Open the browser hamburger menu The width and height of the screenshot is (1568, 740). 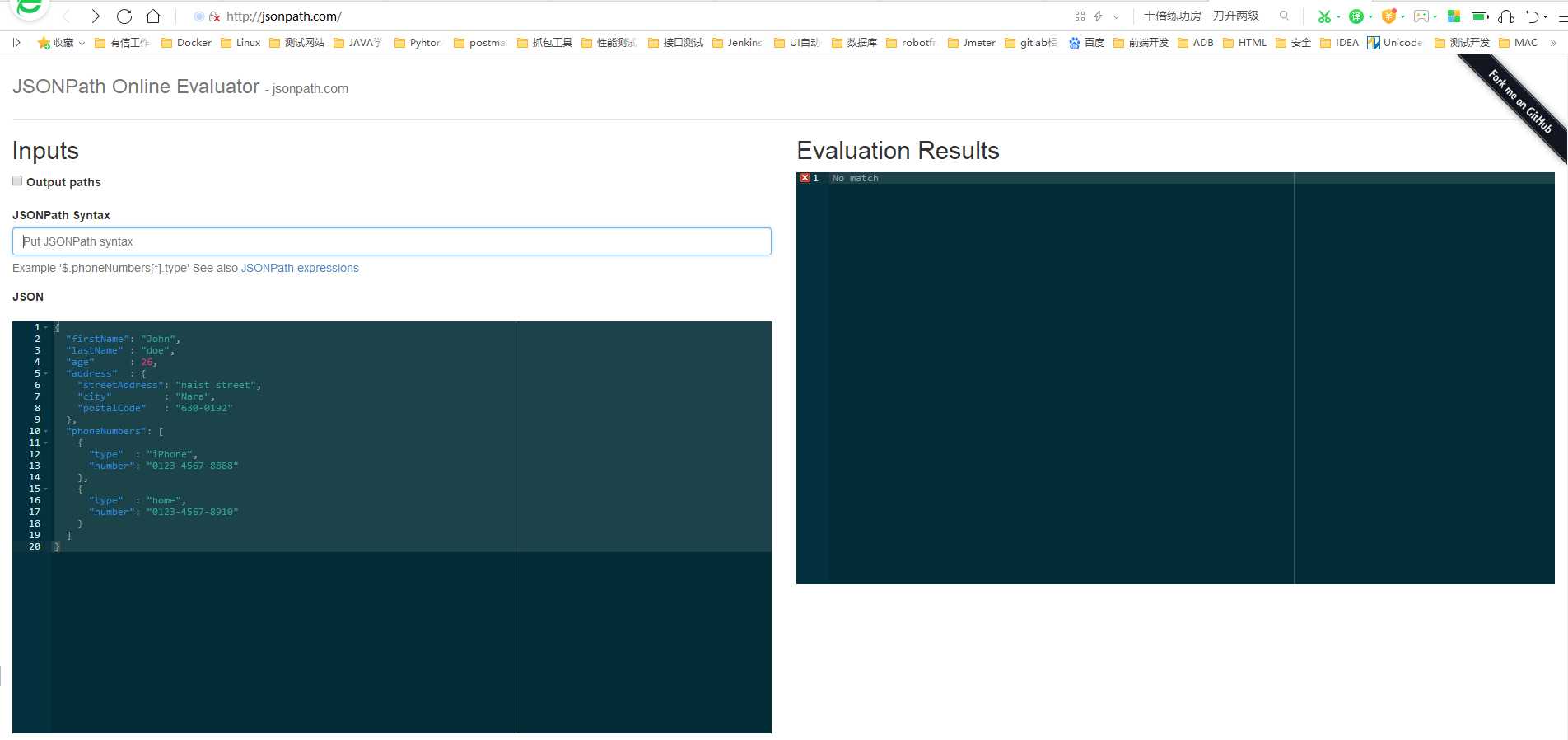[x=1562, y=16]
